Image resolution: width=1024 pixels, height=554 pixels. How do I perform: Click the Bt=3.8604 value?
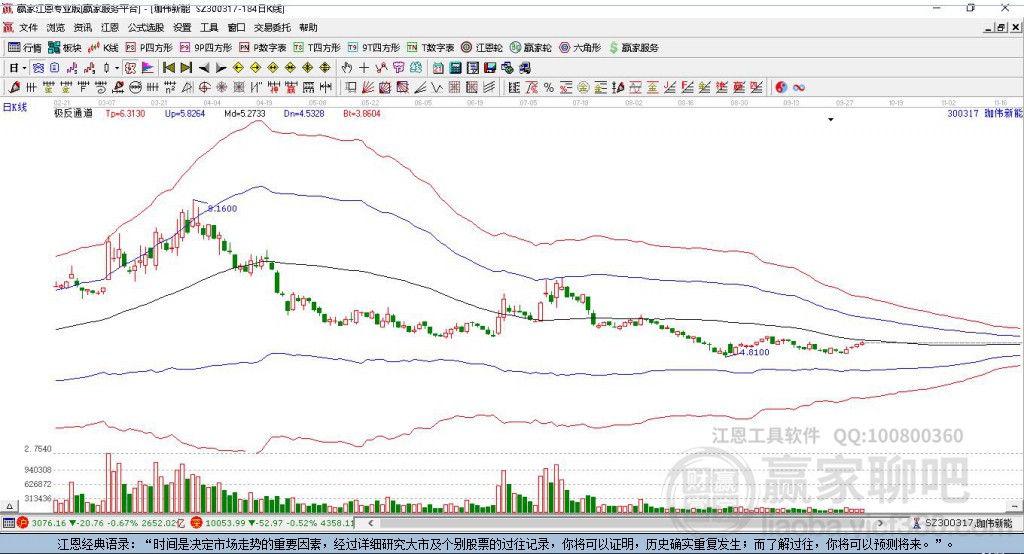point(362,113)
